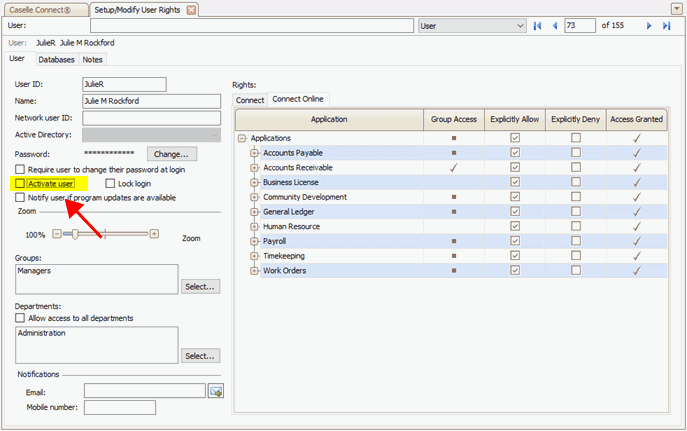687x431 pixels.
Task: Switch to the Caselle Connect tab
Action: click(x=44, y=10)
